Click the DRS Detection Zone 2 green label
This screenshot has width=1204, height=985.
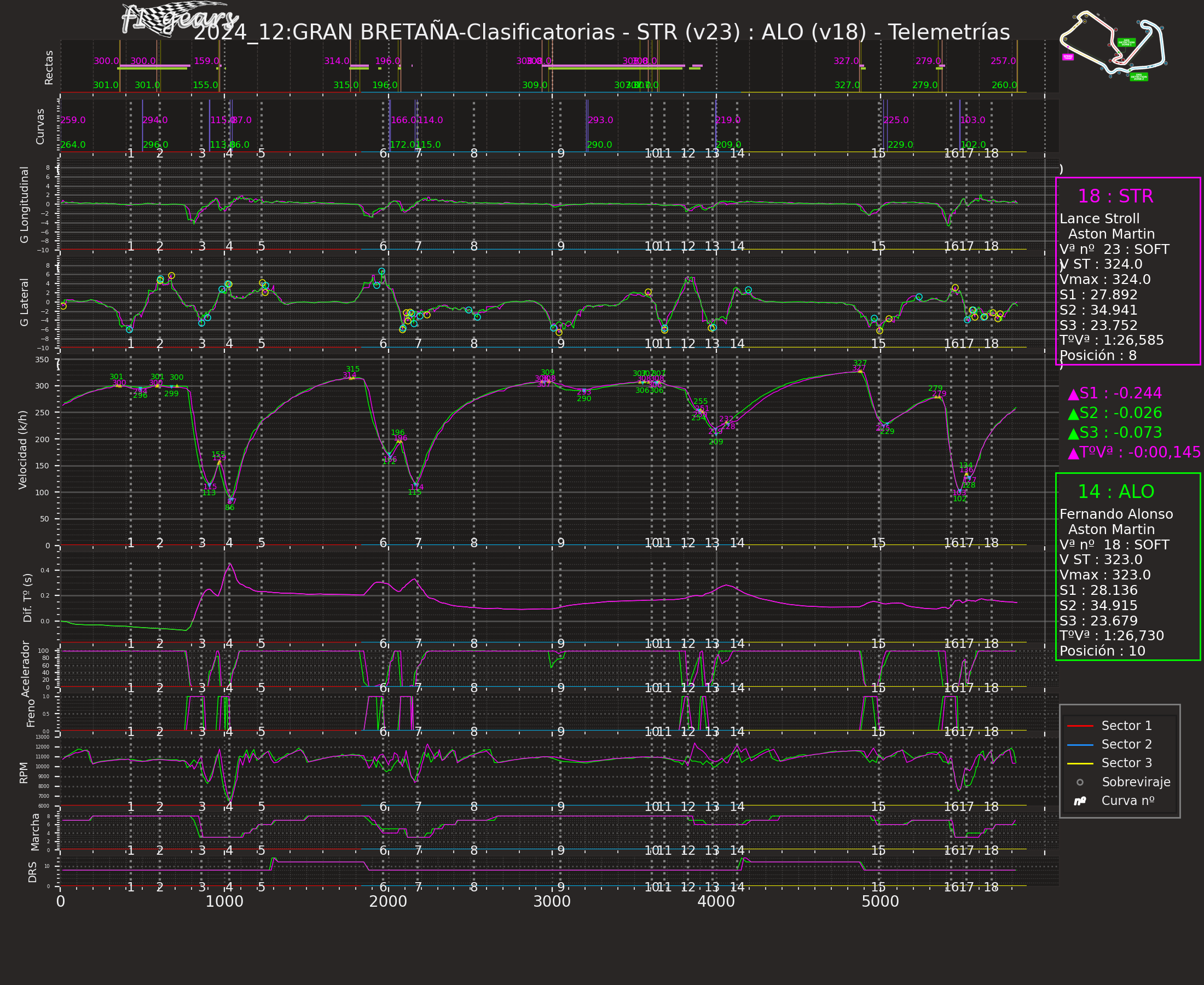(x=1139, y=77)
